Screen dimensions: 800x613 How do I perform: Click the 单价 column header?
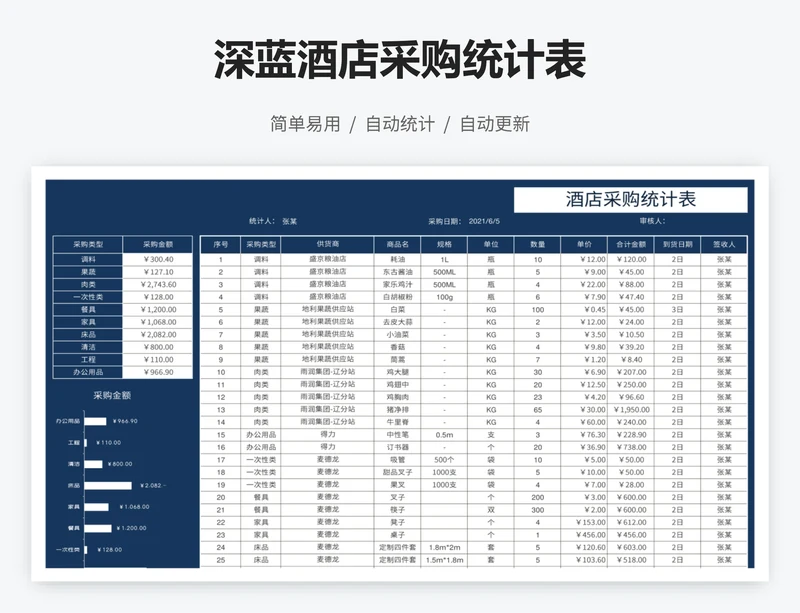[584, 244]
